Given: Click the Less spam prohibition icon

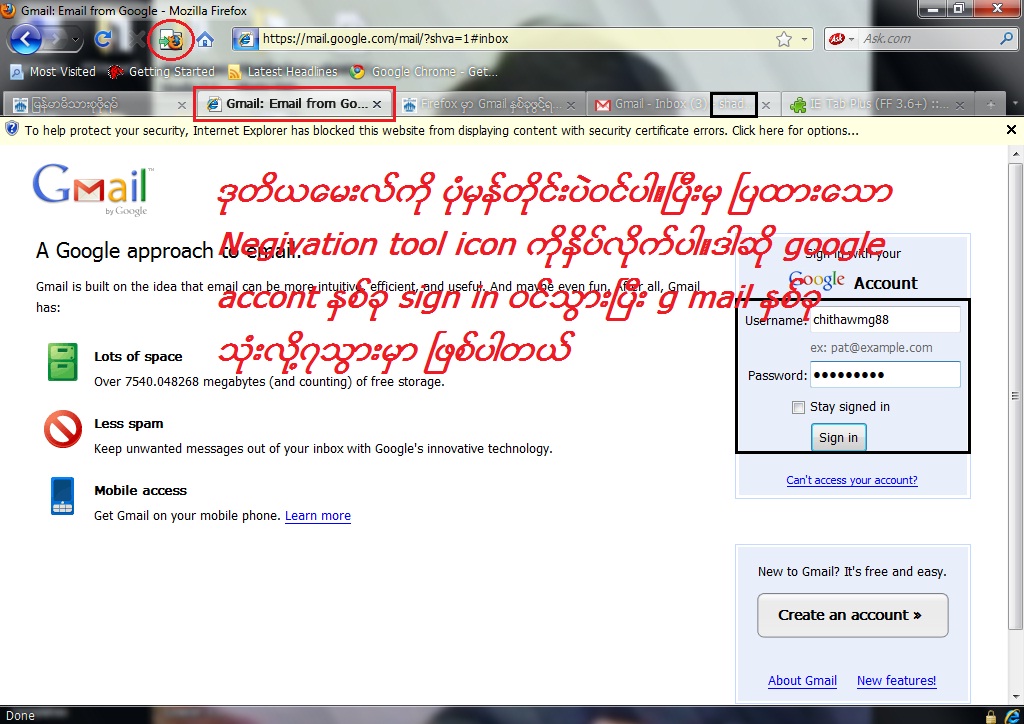Looking at the screenshot, I should tap(63, 429).
